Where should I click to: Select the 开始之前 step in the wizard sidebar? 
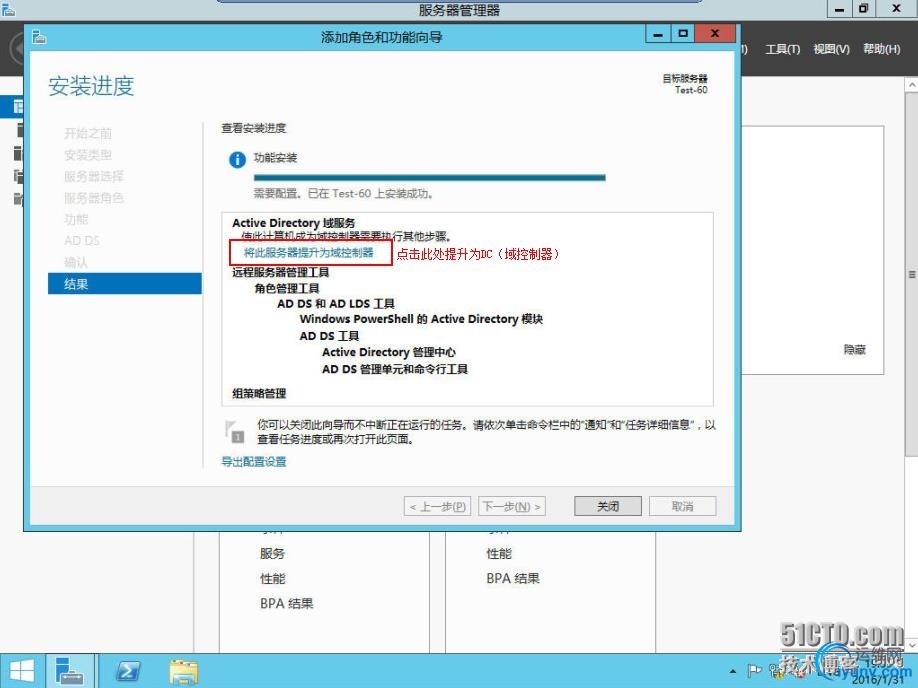click(x=88, y=134)
